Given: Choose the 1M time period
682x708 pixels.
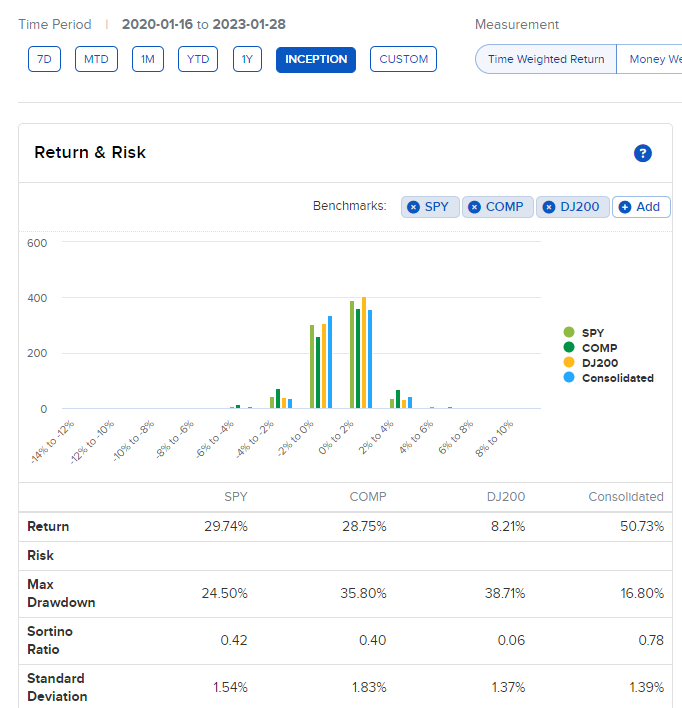Looking at the screenshot, I should [148, 59].
